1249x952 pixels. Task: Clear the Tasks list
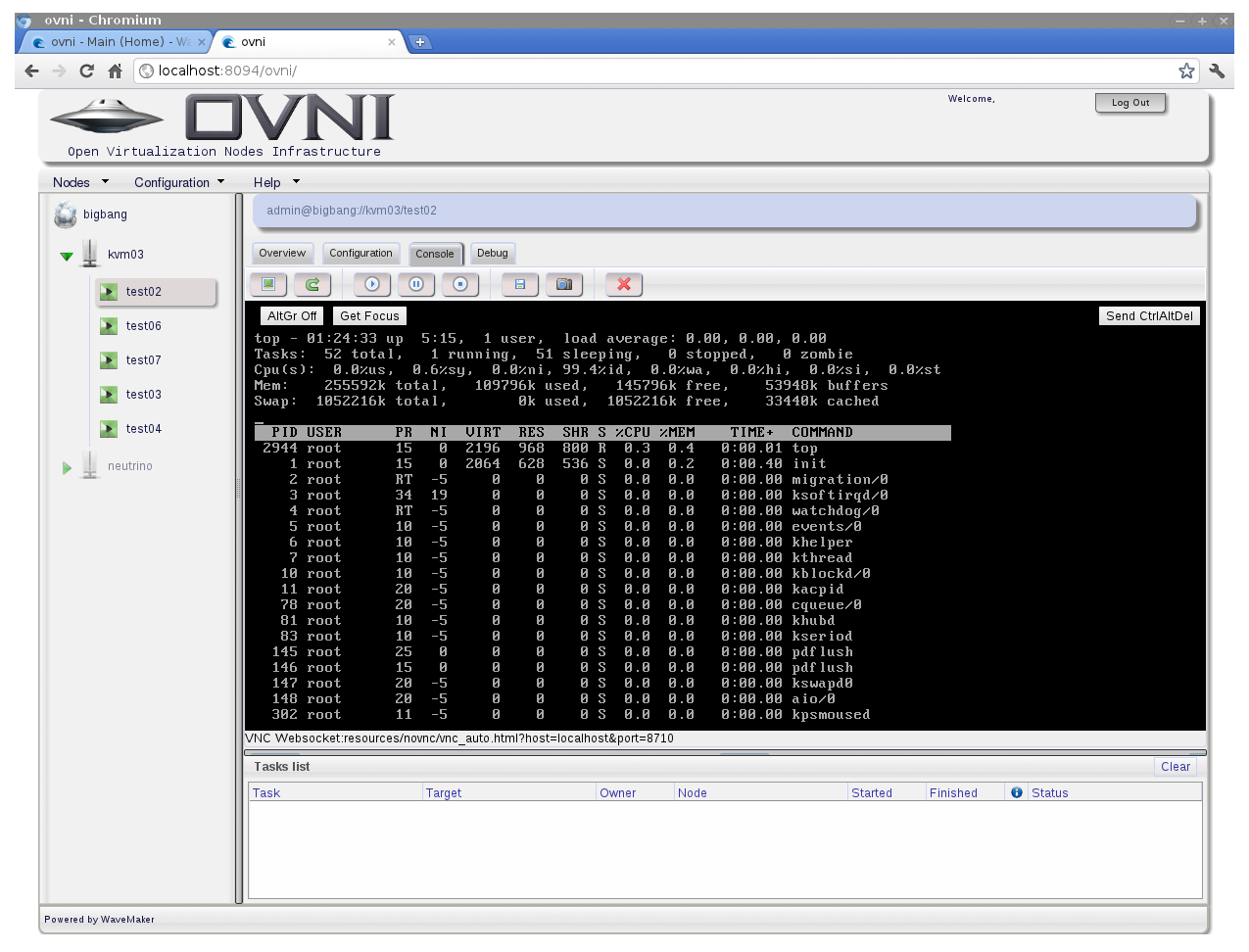pos(1175,766)
